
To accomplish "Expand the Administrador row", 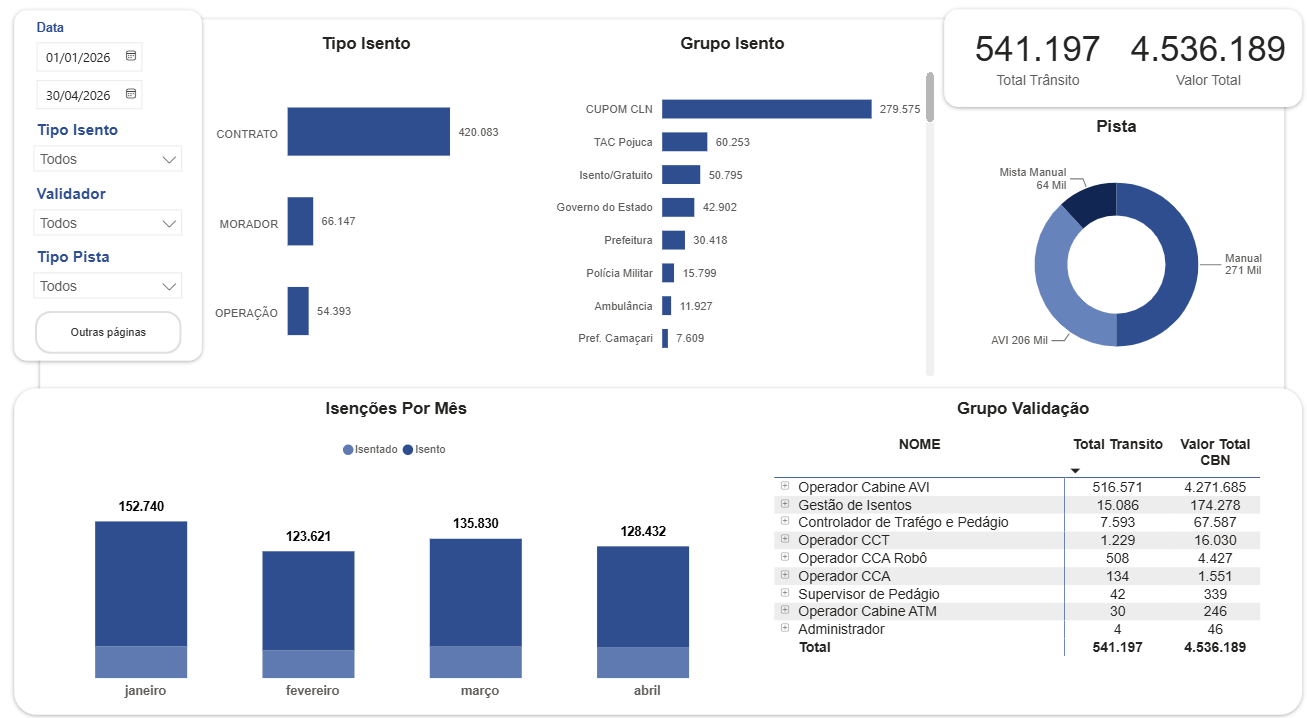I will coord(785,629).
